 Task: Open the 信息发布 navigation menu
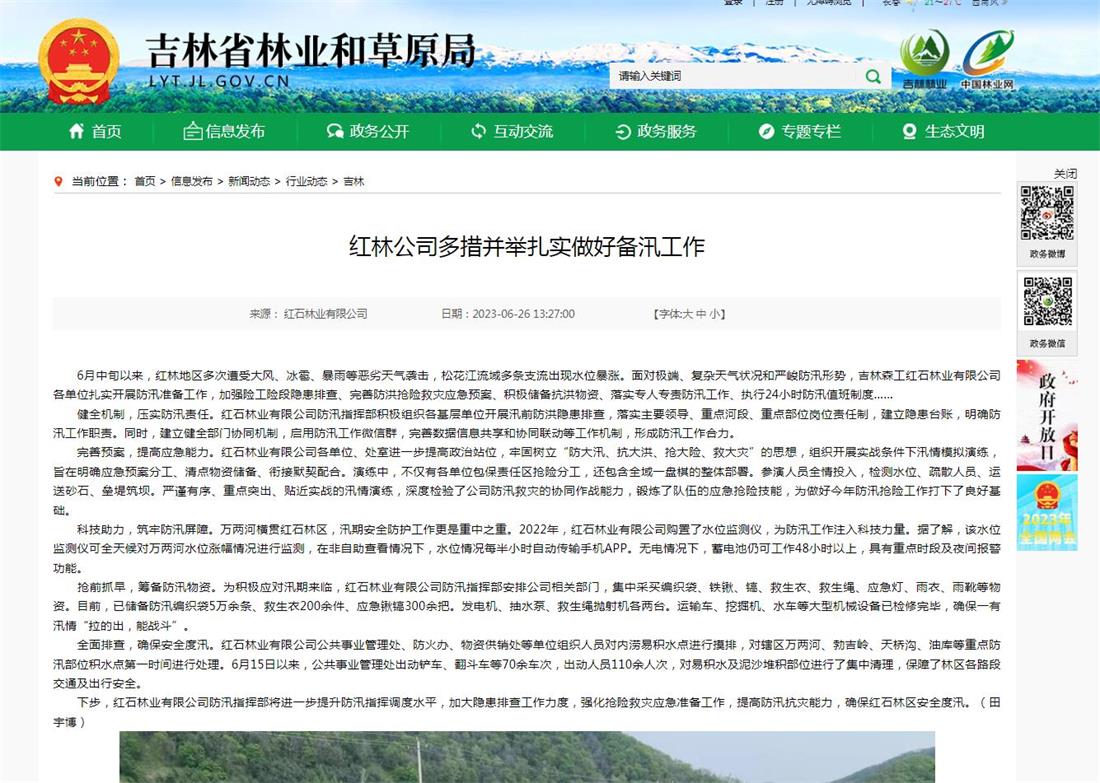[x=224, y=132]
